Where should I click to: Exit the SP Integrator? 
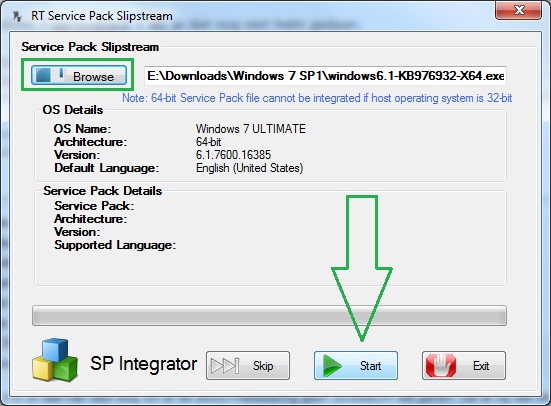[464, 366]
